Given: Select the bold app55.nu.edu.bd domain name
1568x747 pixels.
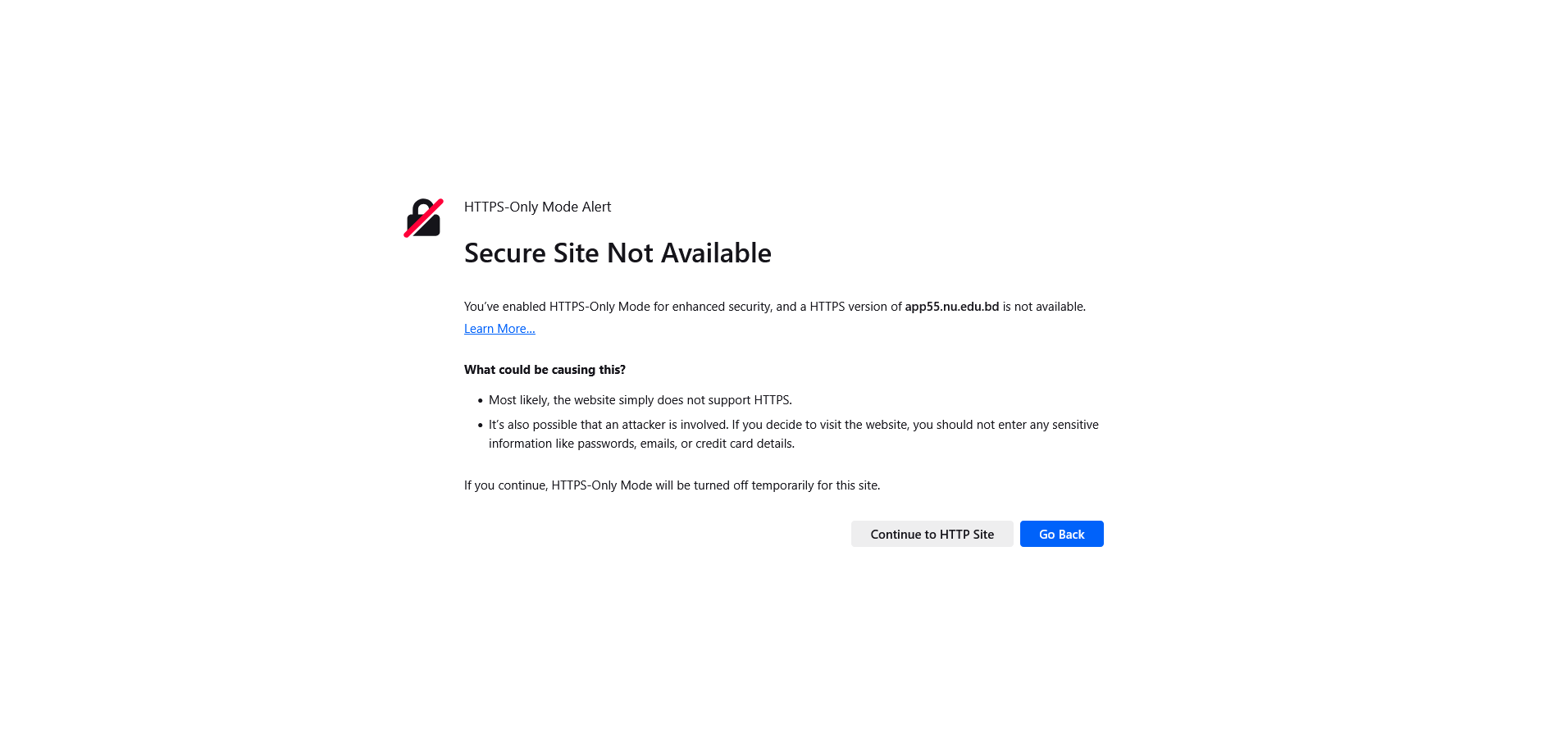Looking at the screenshot, I should click(x=951, y=307).
